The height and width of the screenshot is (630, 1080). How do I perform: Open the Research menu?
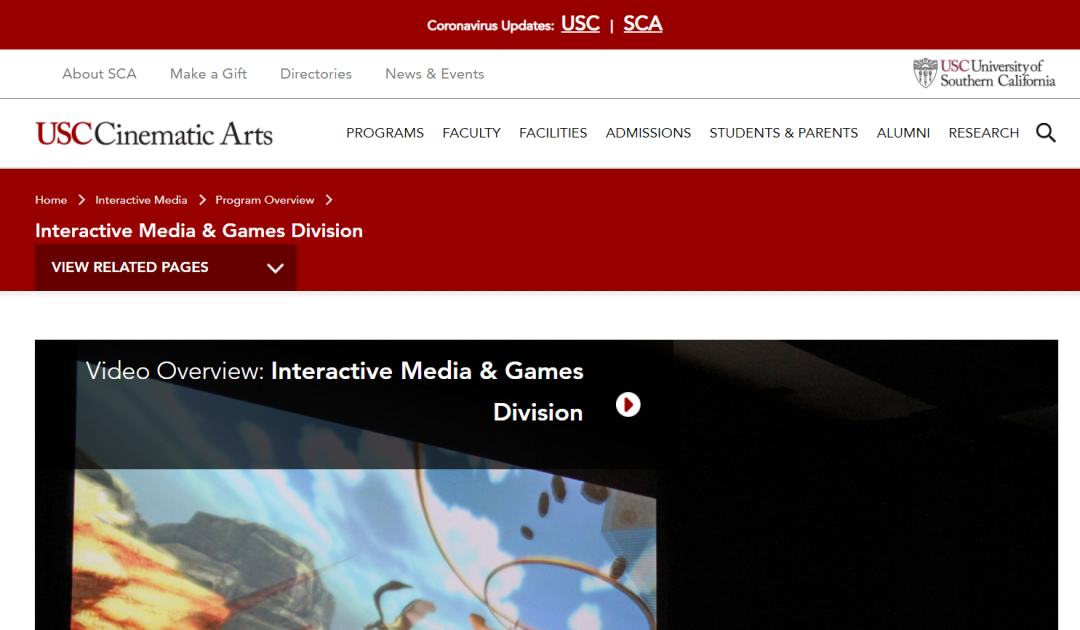pos(984,133)
